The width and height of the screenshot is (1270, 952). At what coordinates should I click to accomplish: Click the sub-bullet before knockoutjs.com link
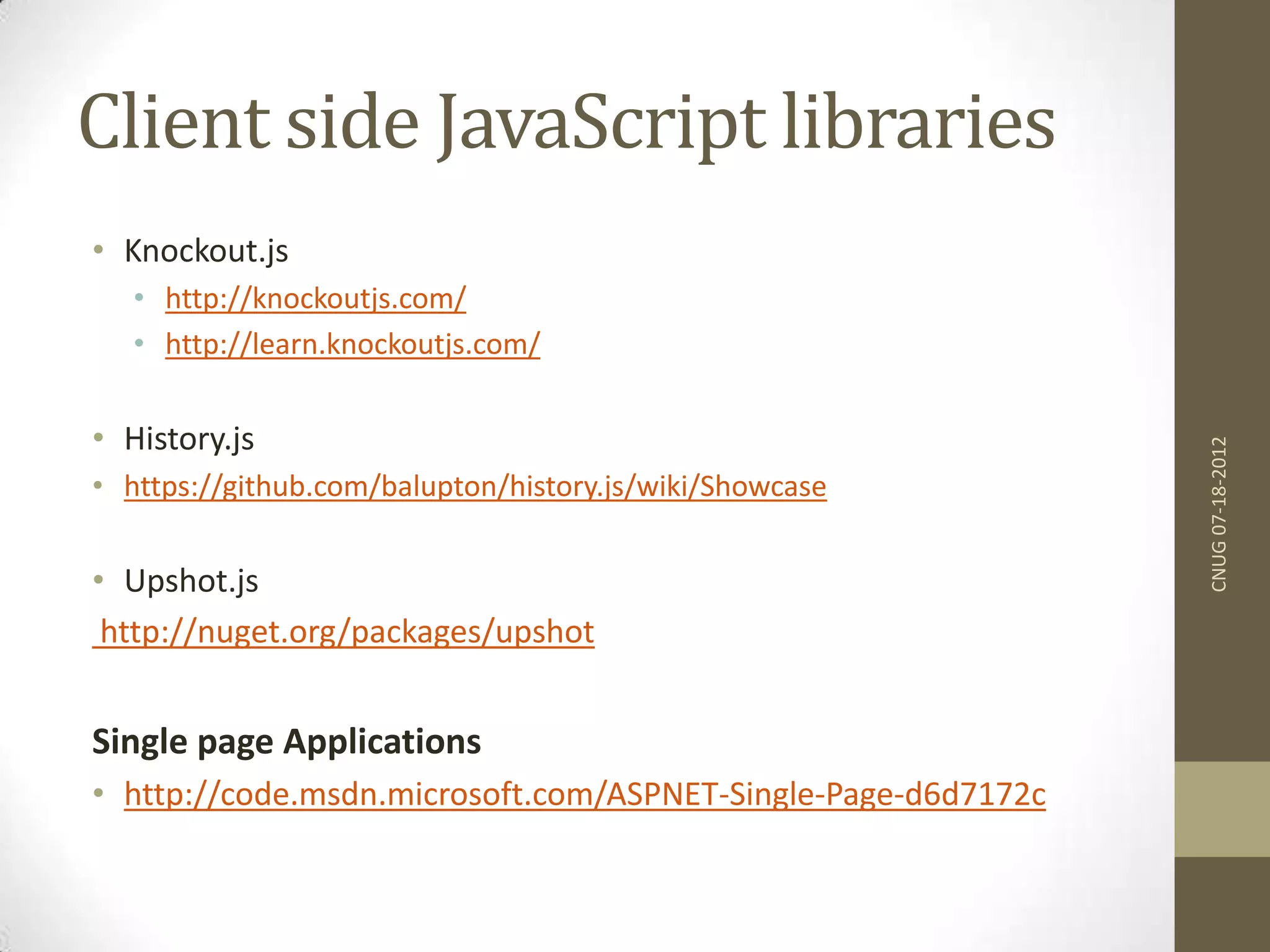pyautogui.click(x=139, y=297)
